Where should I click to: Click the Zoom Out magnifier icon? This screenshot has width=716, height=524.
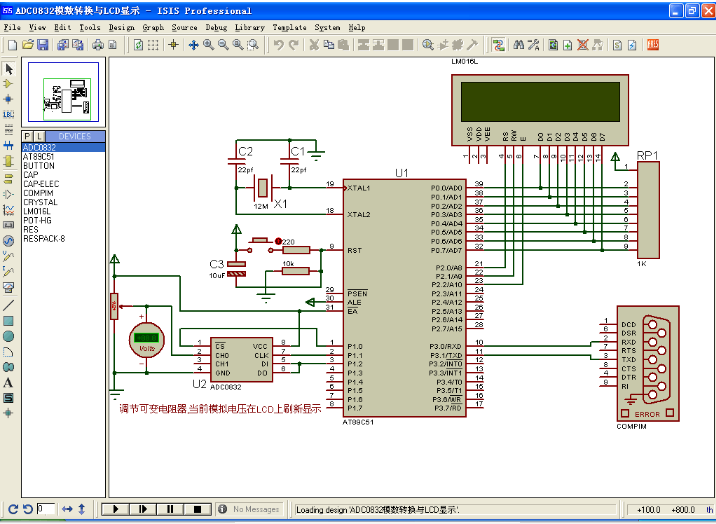[x=223, y=45]
